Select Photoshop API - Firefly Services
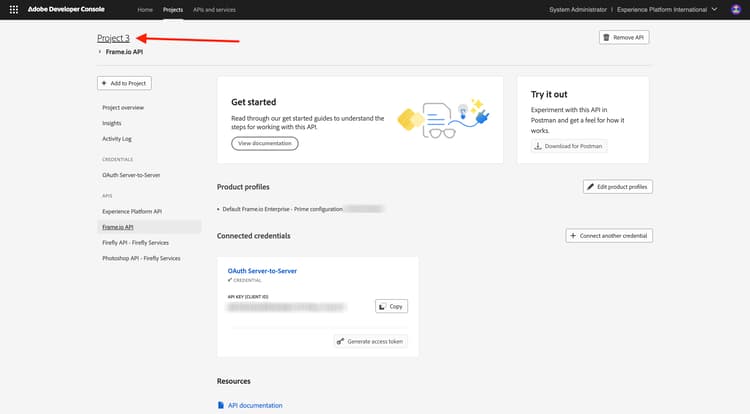Viewport: 750px width, 414px height. [x=141, y=258]
